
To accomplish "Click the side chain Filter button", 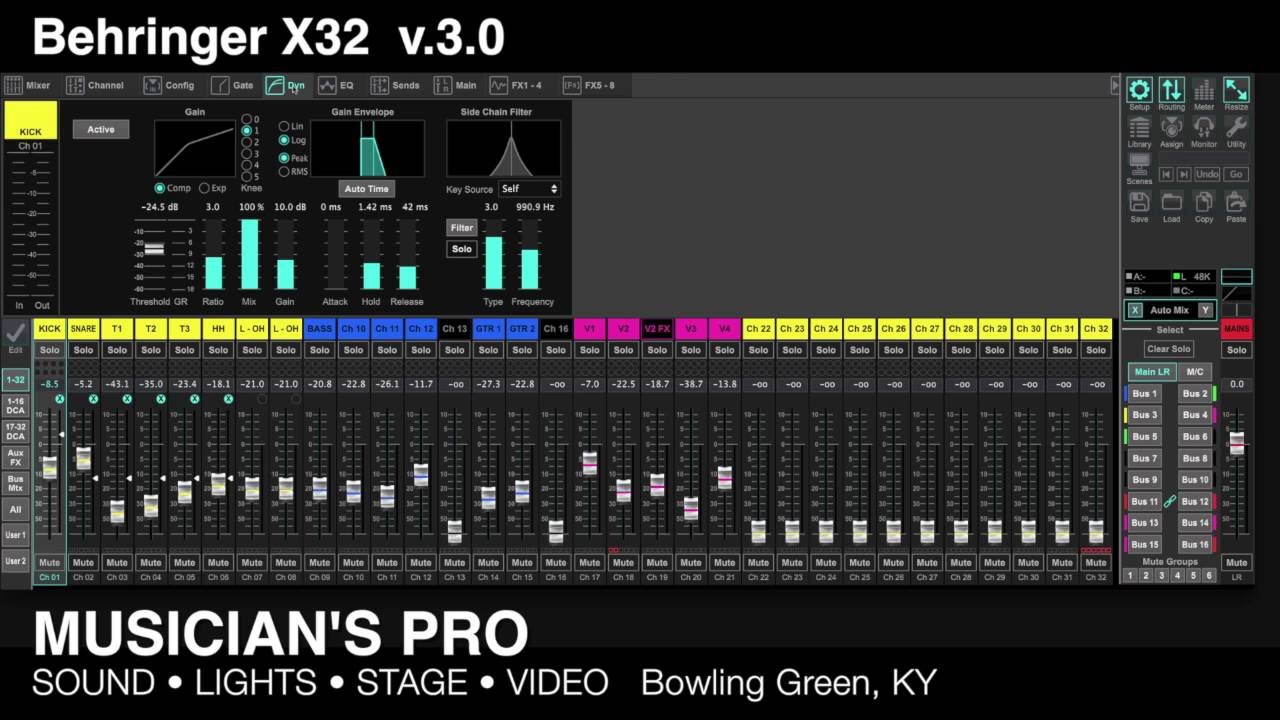I will (x=461, y=228).
